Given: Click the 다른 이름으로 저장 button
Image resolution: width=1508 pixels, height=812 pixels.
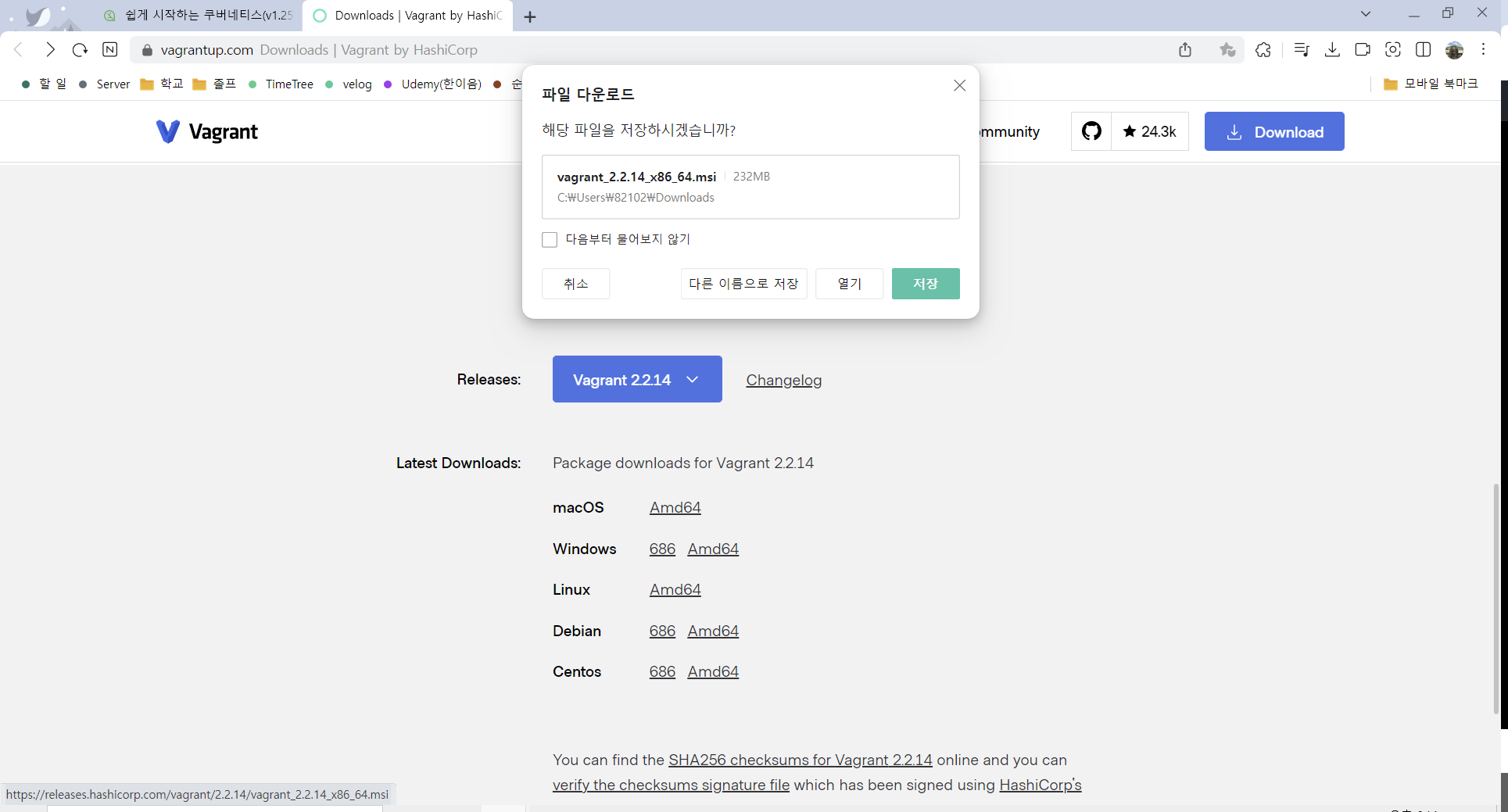Looking at the screenshot, I should tap(743, 284).
